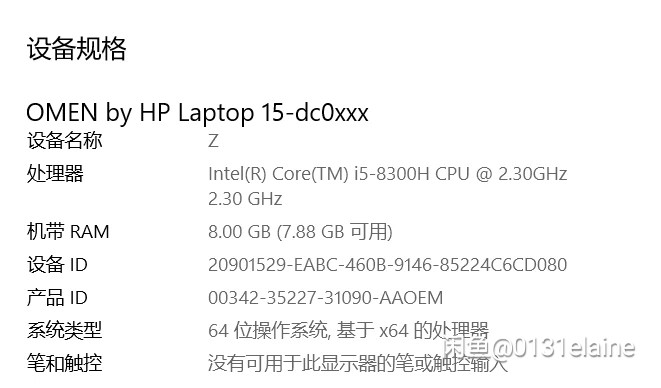Click the 设备规格 heading

(76, 48)
